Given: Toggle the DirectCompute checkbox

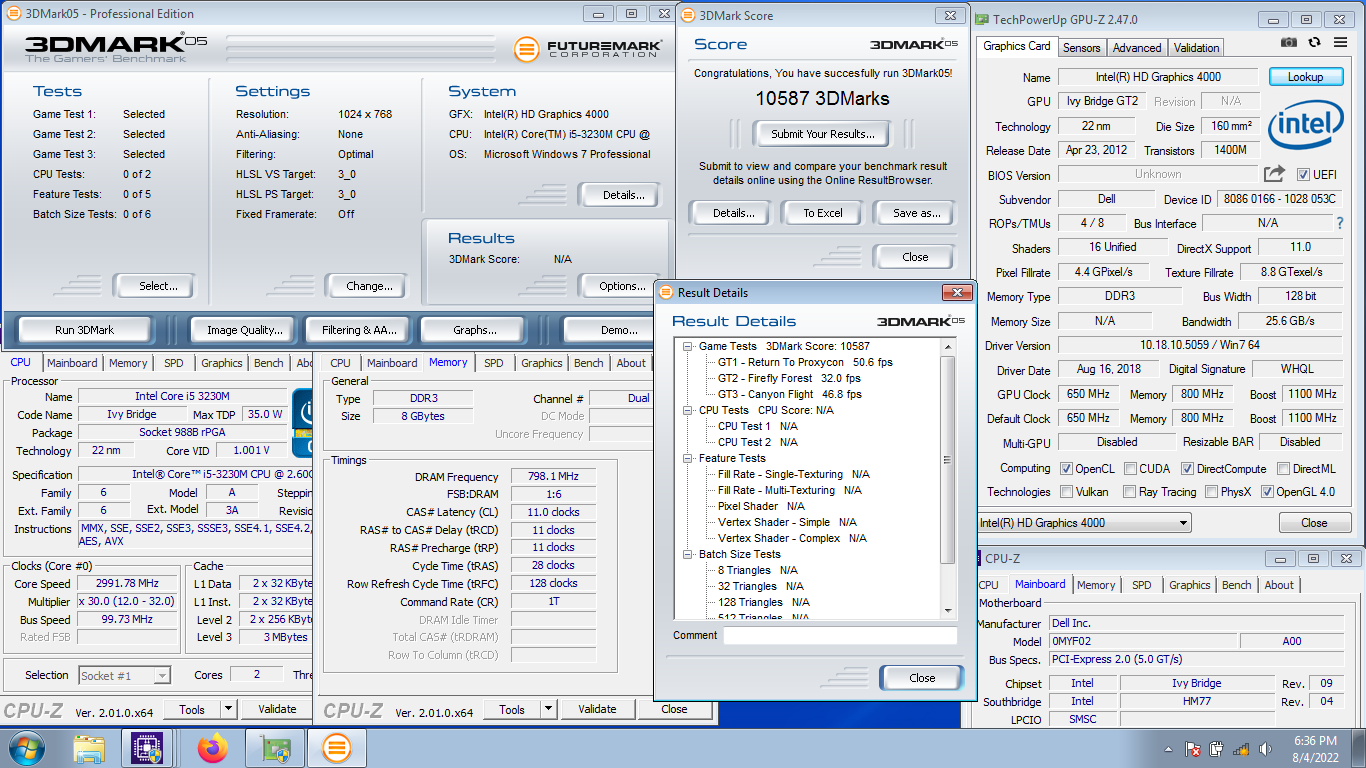Looking at the screenshot, I should point(1187,468).
